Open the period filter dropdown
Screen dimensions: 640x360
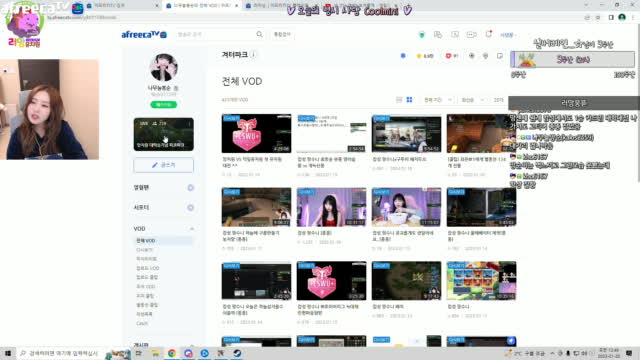(438, 100)
